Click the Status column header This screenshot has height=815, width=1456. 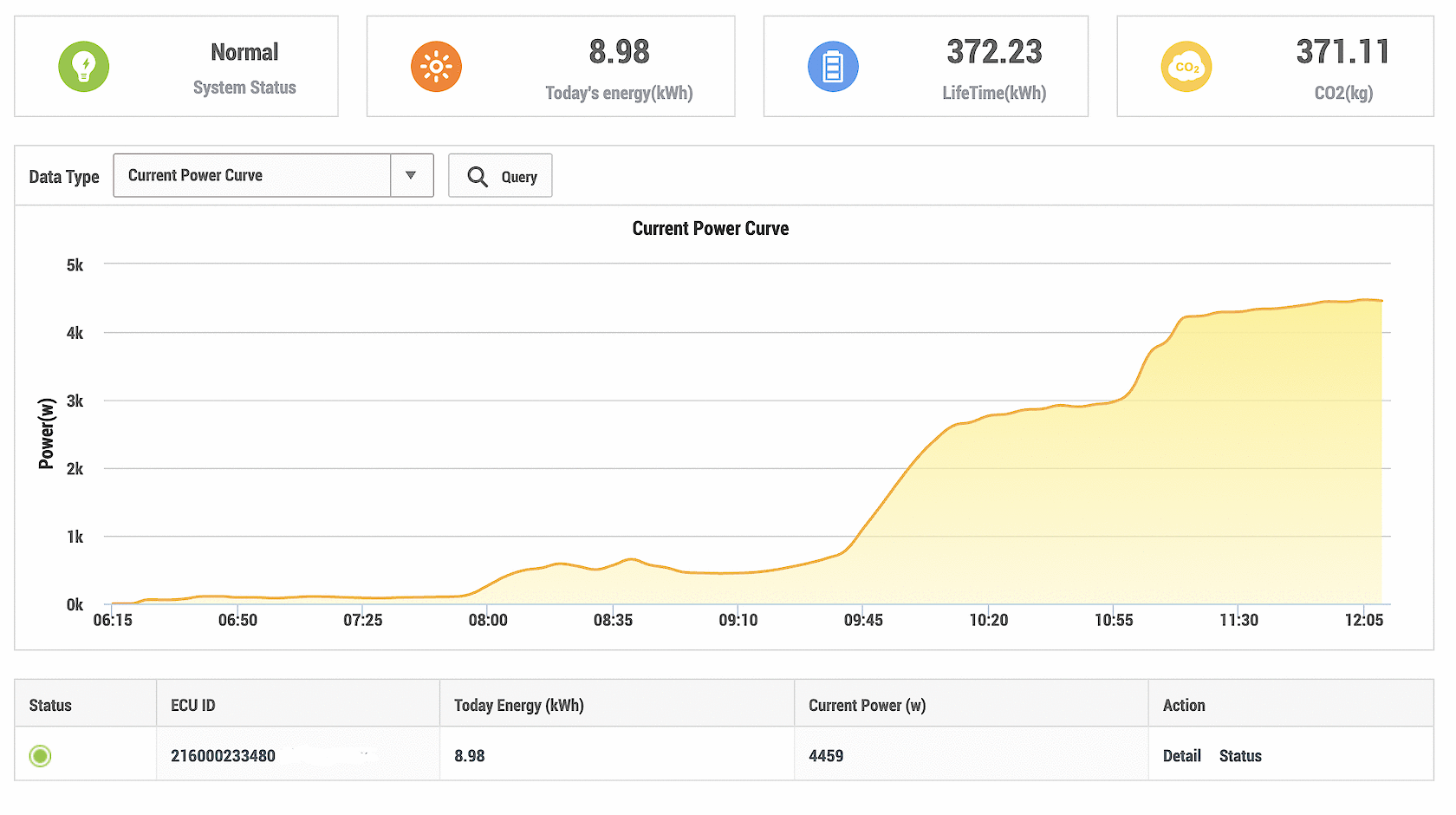pos(50,705)
